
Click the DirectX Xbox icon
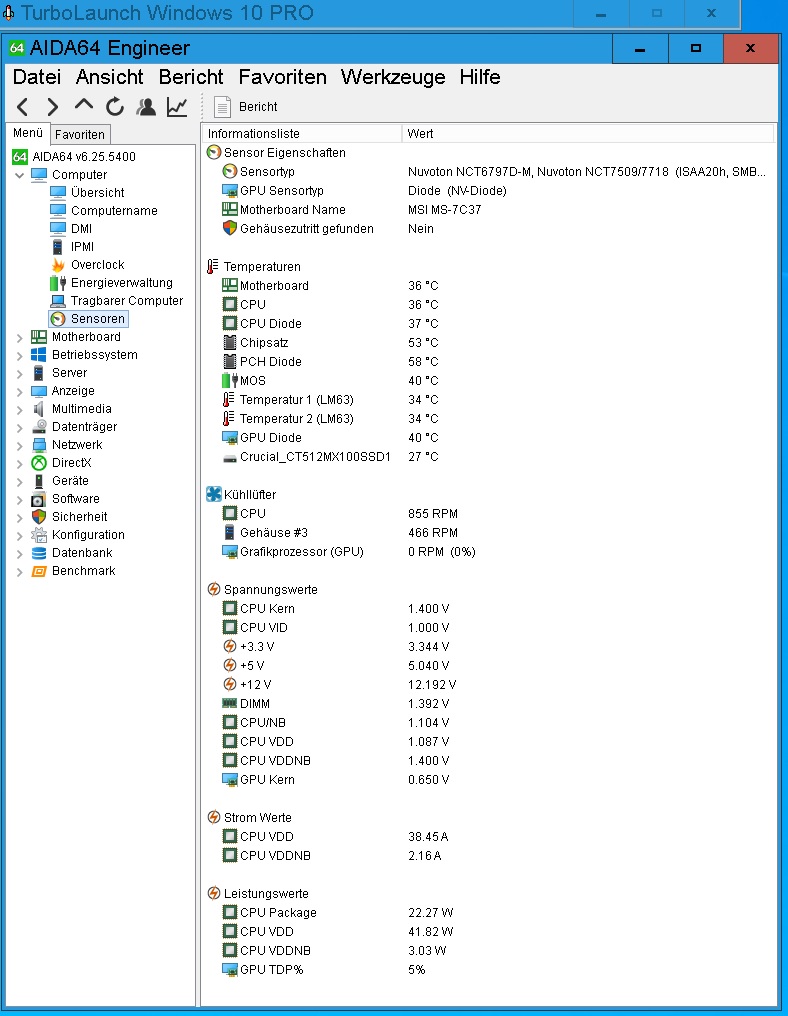(x=39, y=463)
